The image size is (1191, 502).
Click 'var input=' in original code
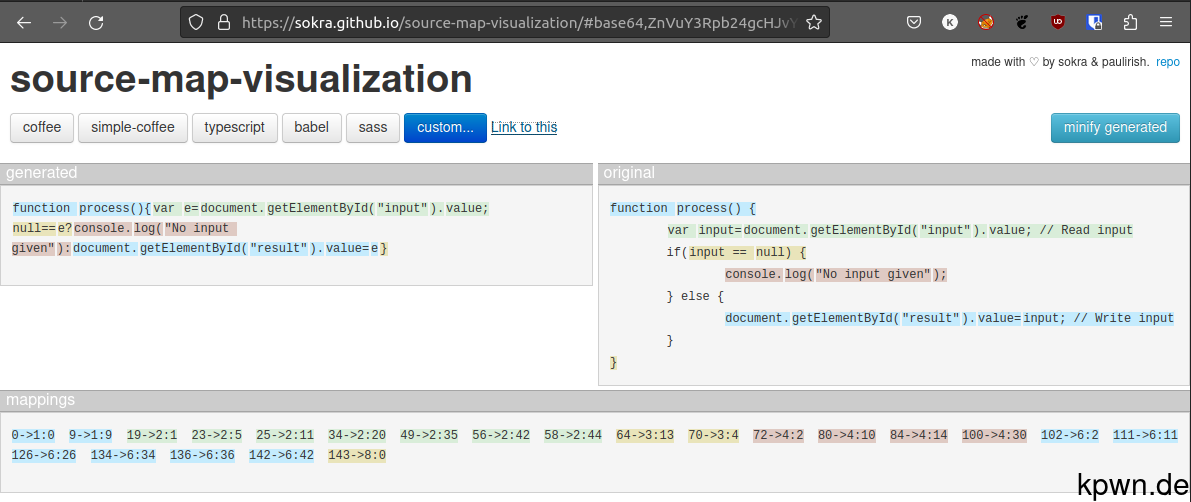[705, 230]
